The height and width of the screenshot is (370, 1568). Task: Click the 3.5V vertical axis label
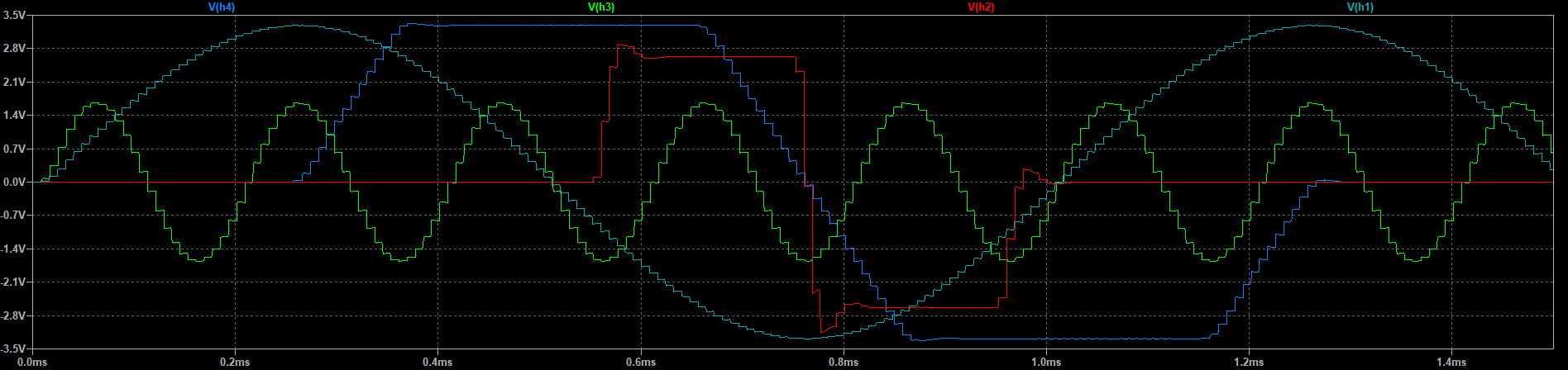pyautogui.click(x=15, y=16)
